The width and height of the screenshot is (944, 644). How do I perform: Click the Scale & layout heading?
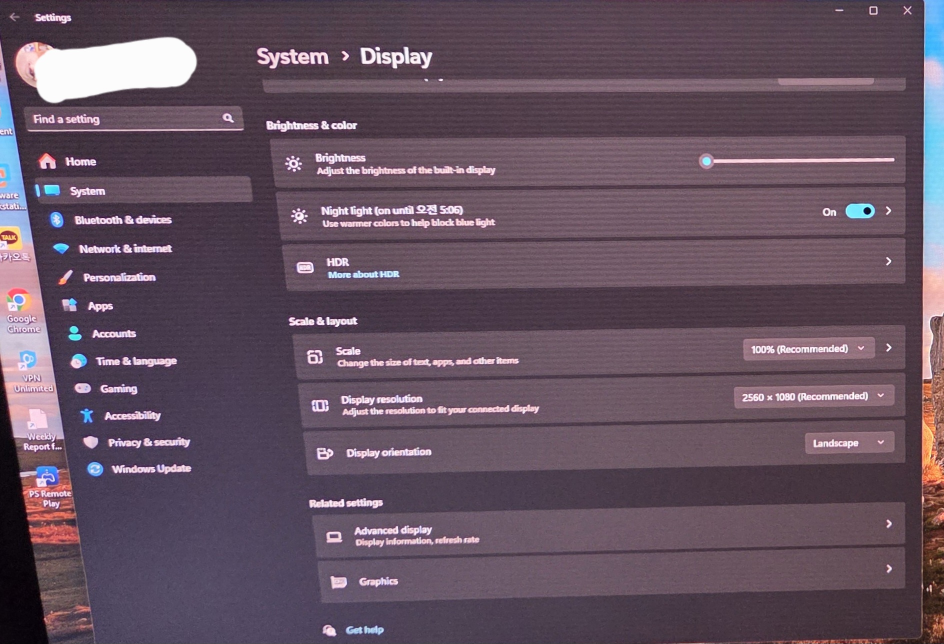[x=323, y=321]
